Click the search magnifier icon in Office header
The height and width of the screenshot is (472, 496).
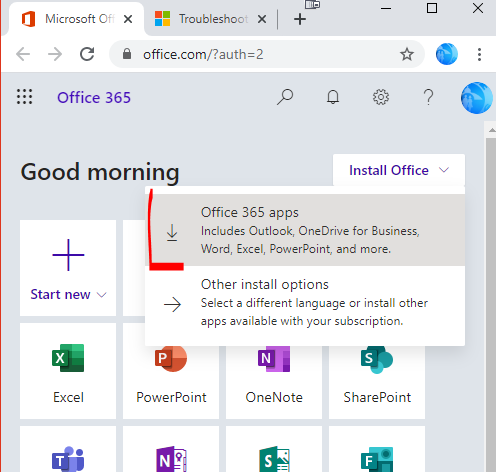pos(285,97)
